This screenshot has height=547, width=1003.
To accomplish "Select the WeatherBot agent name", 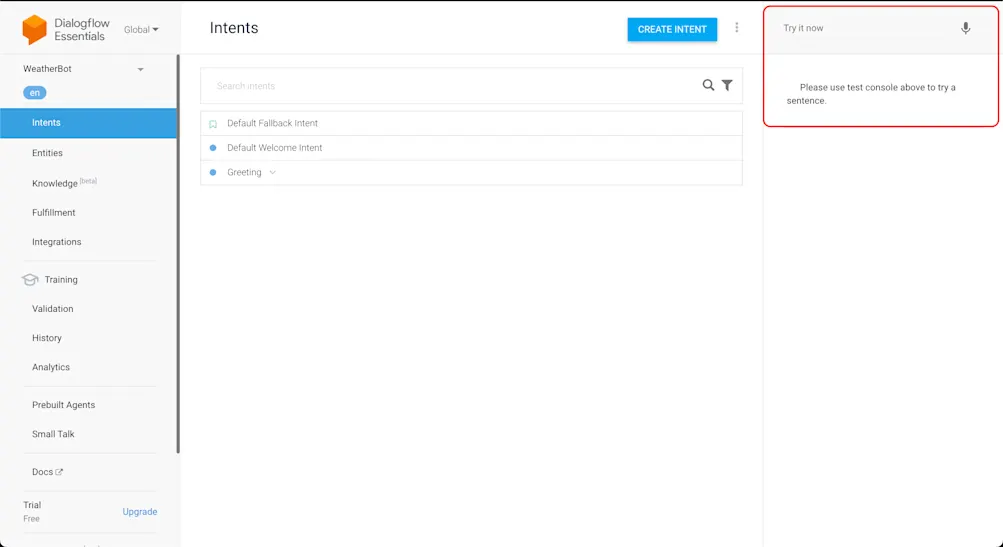I will pos(47,68).
